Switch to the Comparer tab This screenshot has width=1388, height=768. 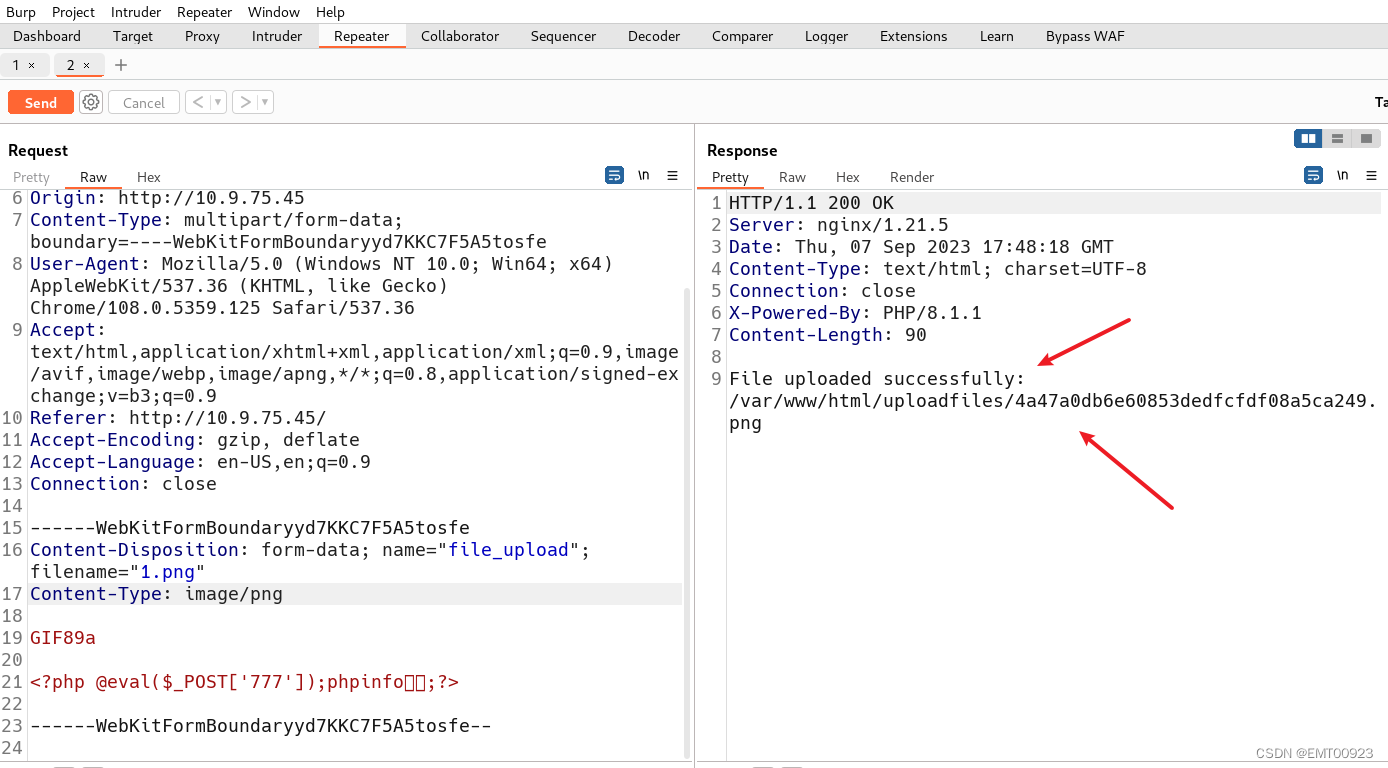click(x=742, y=36)
